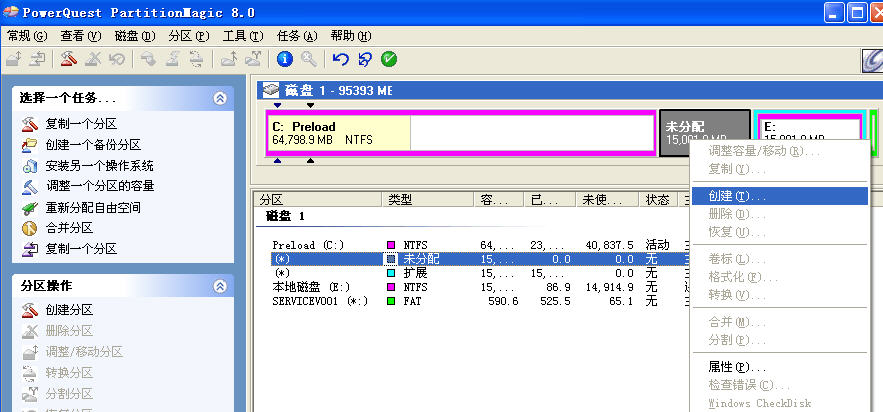
Task: Click the icon beside 调整一个分区的容量
Action: click(x=29, y=186)
